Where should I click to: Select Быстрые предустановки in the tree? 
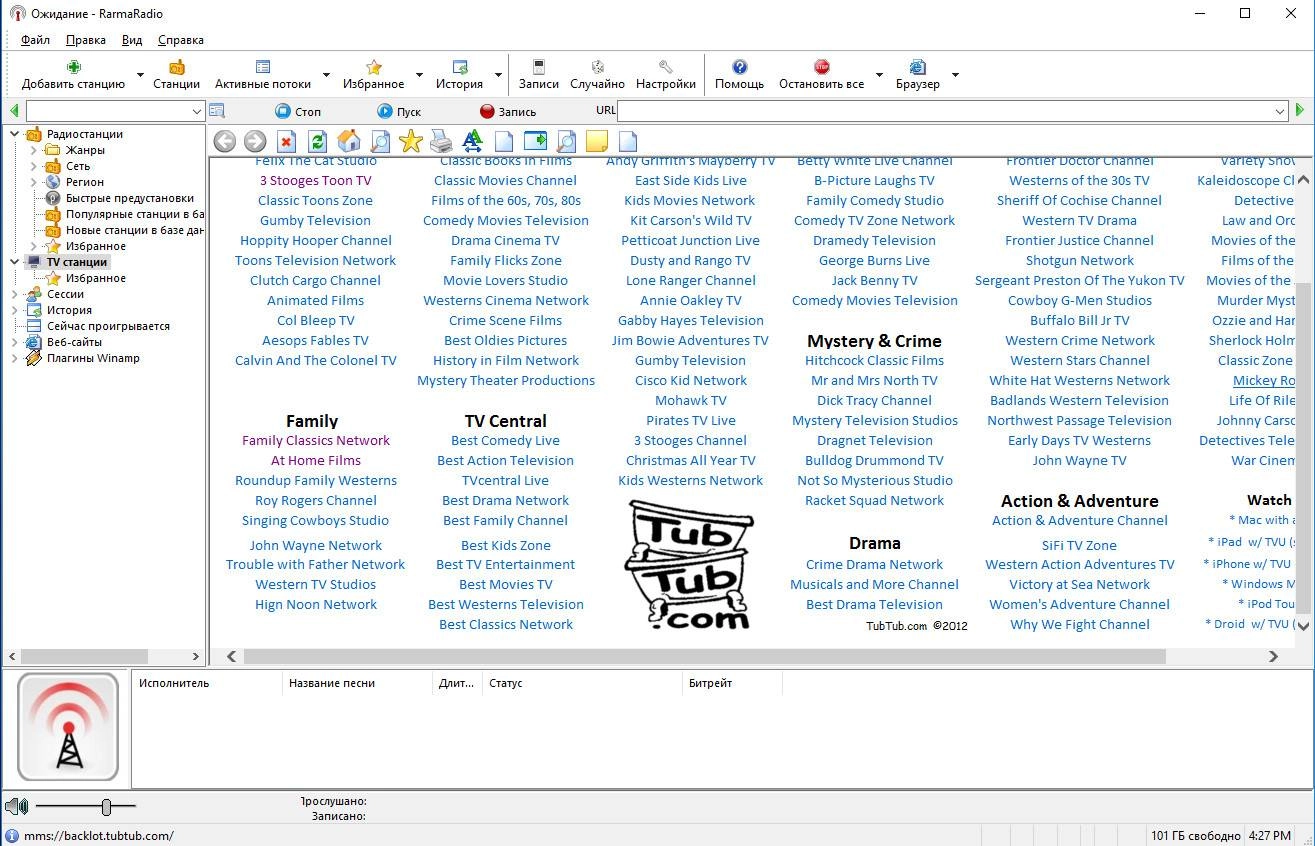130,198
